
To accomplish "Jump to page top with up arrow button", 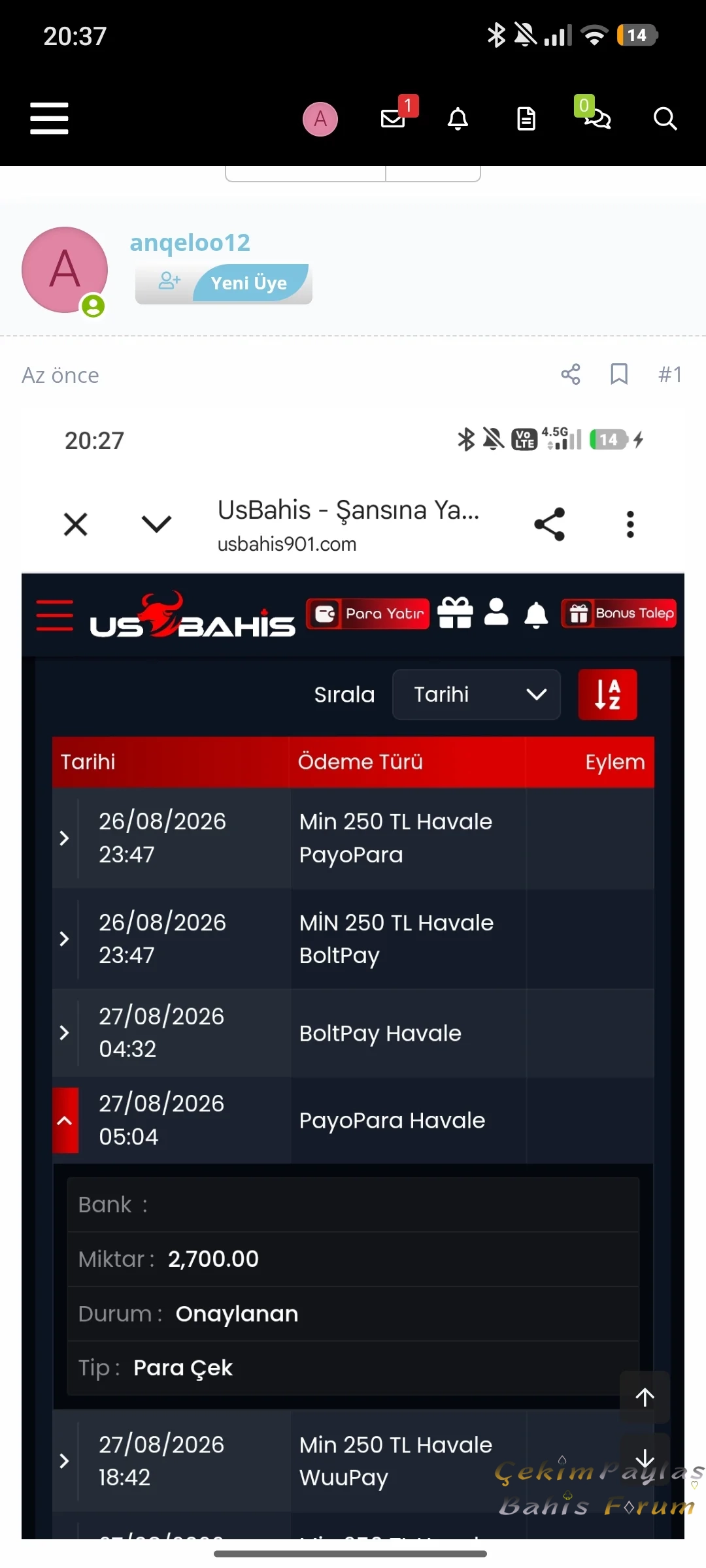I will coord(645,1397).
